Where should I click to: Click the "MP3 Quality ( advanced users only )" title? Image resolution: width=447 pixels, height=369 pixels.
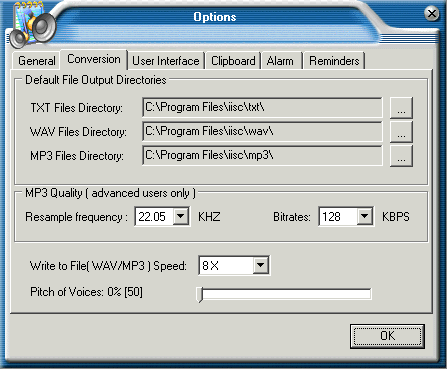coord(111,193)
